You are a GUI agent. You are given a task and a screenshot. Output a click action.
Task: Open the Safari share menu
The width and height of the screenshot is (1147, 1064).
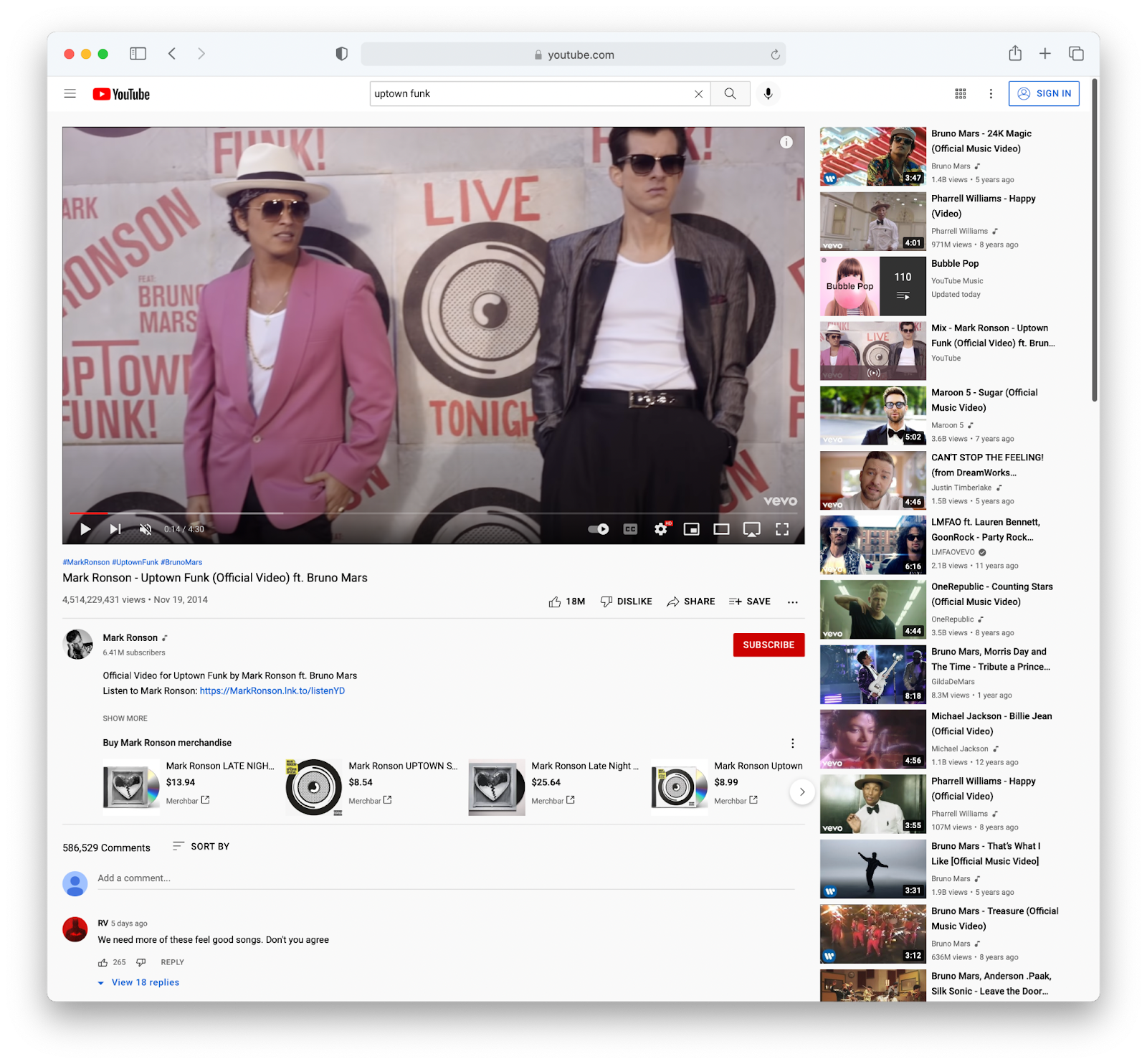point(1015,53)
